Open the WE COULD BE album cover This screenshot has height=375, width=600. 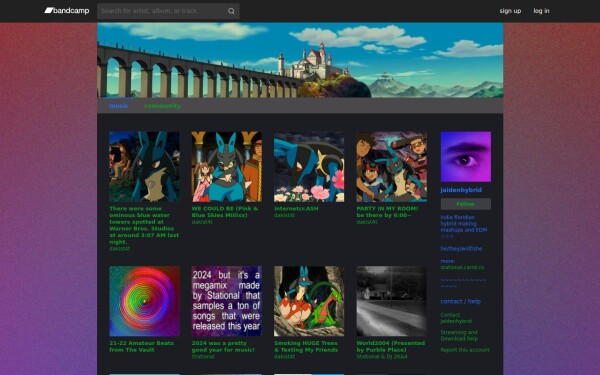point(227,167)
